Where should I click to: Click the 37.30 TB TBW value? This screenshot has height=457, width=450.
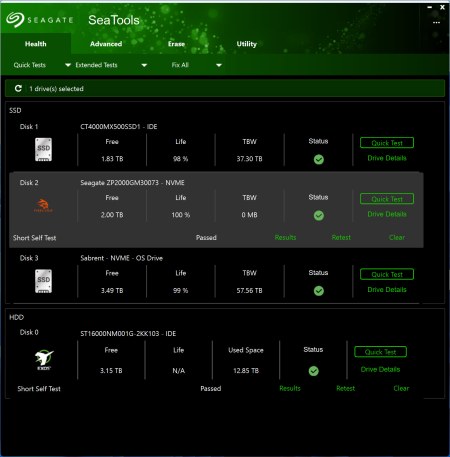[x=249, y=159]
